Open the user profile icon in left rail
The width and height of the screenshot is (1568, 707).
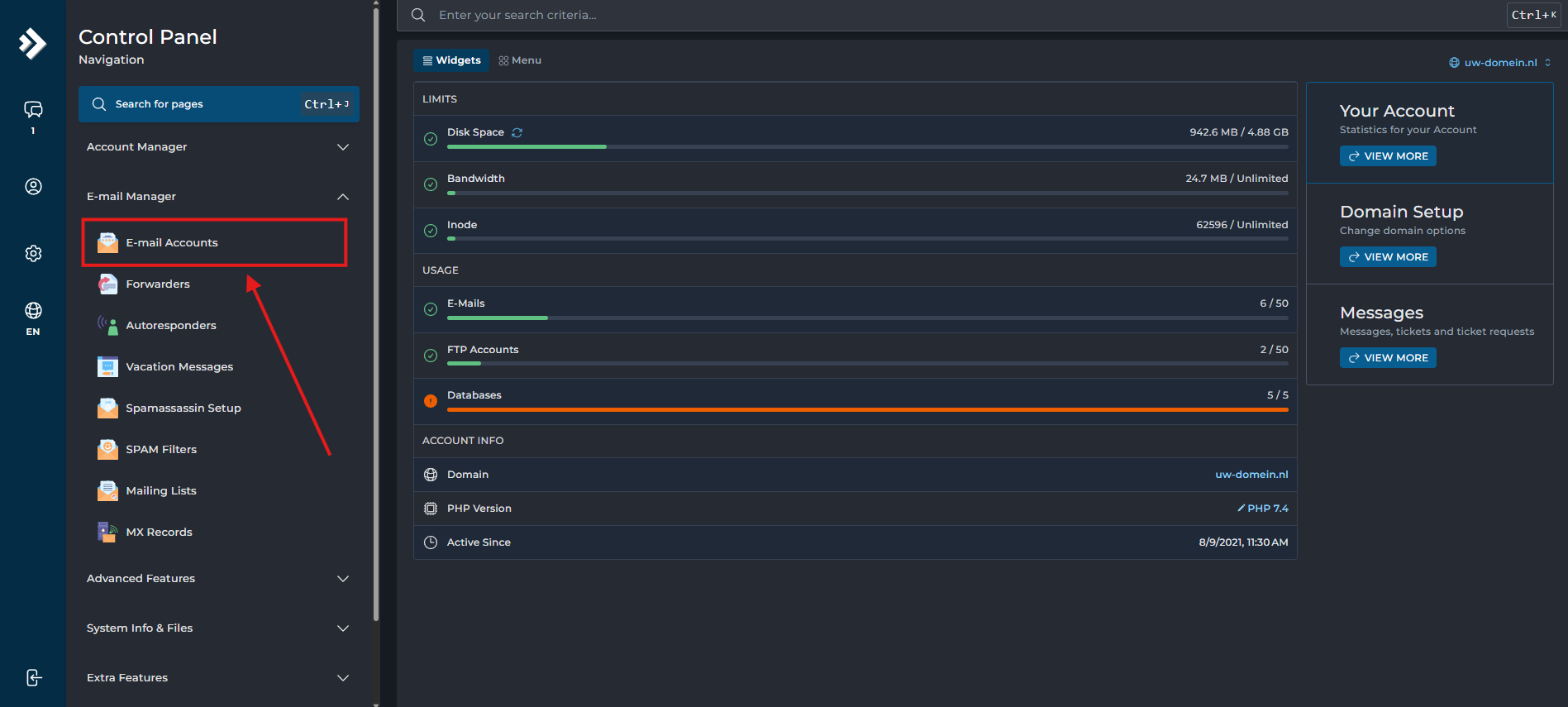33,187
